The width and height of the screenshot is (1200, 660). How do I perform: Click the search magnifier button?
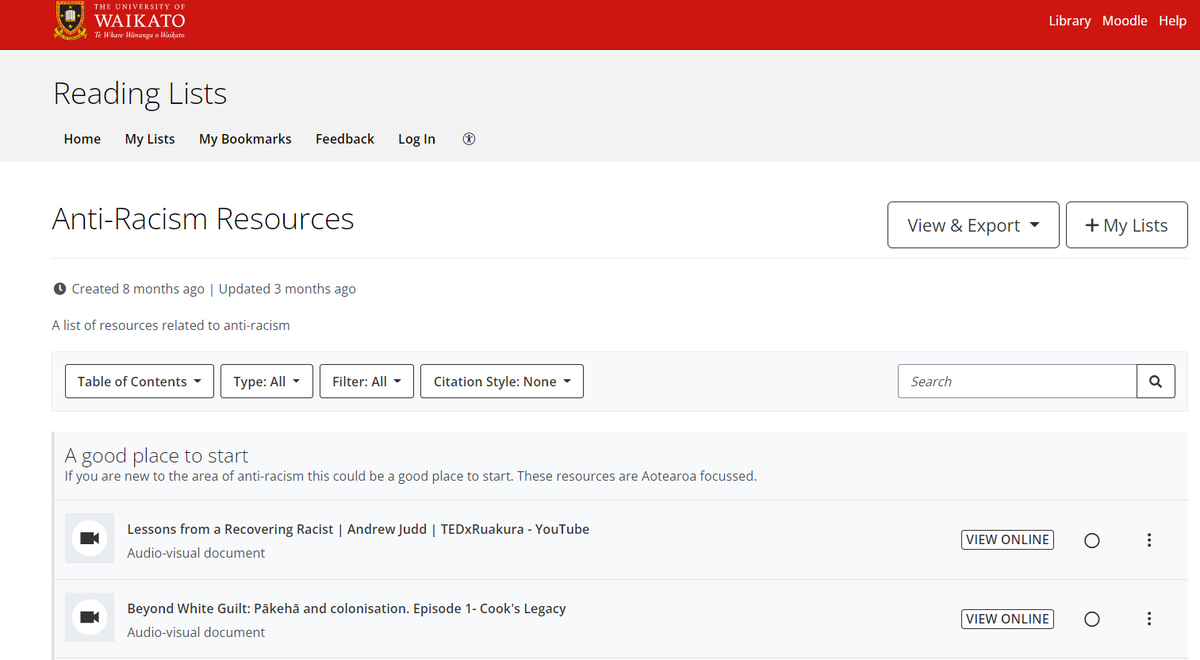(1155, 381)
